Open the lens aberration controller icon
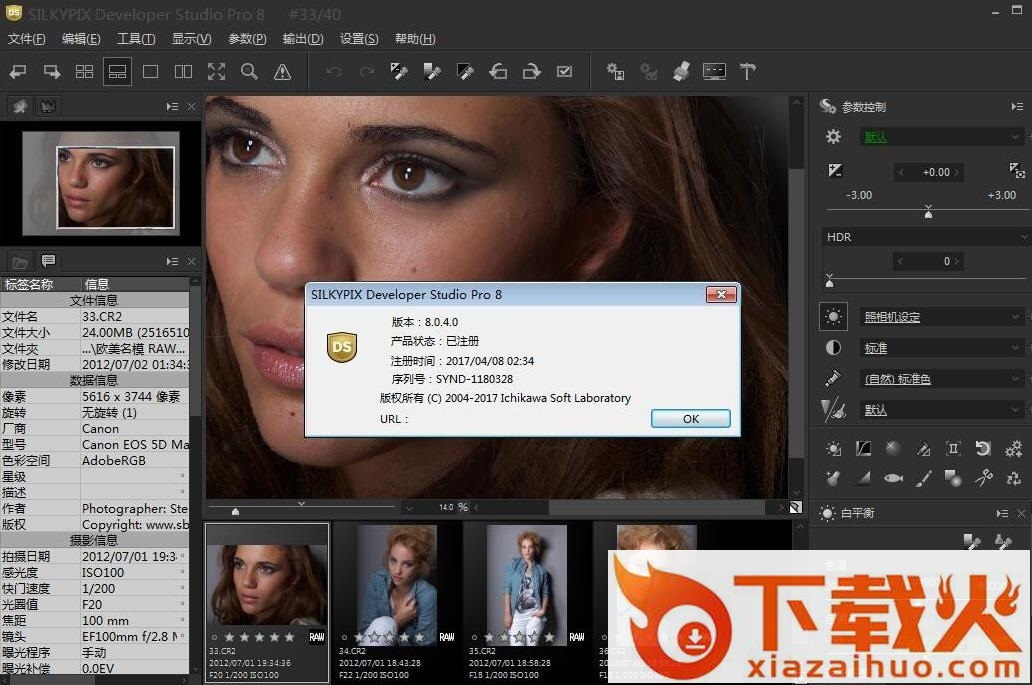The width and height of the screenshot is (1032, 685). [x=953, y=449]
